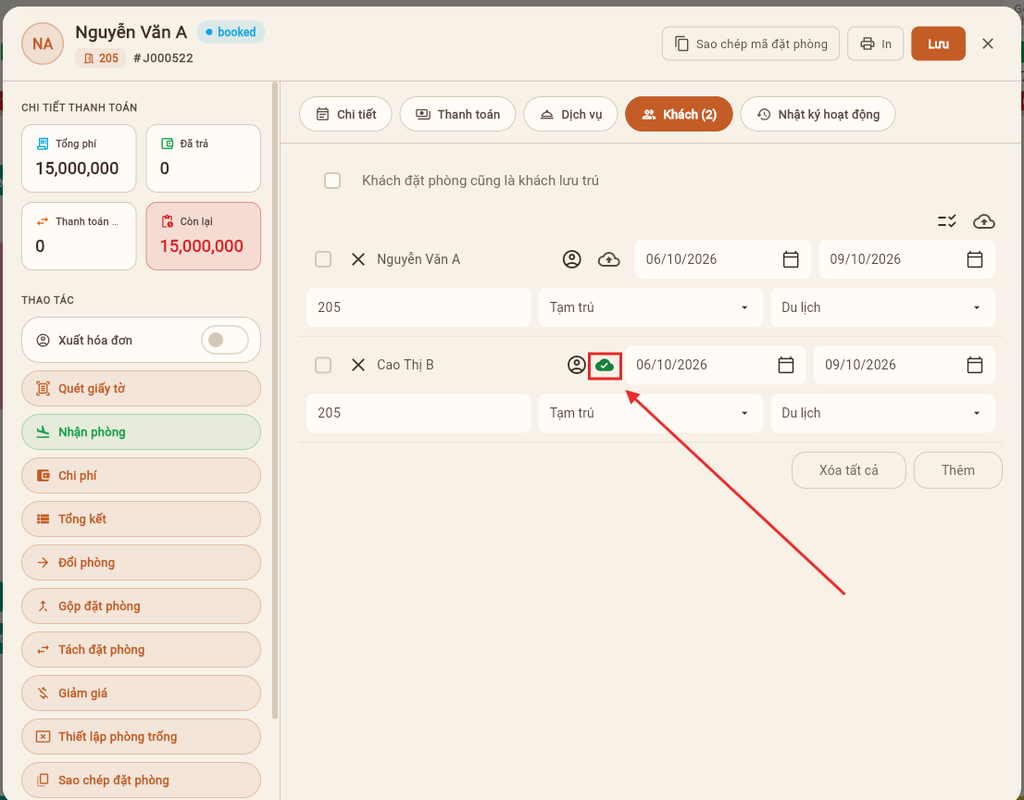The height and width of the screenshot is (800, 1024).
Task: Open the profile icon for Nguyễn Văn A
Action: [571, 260]
